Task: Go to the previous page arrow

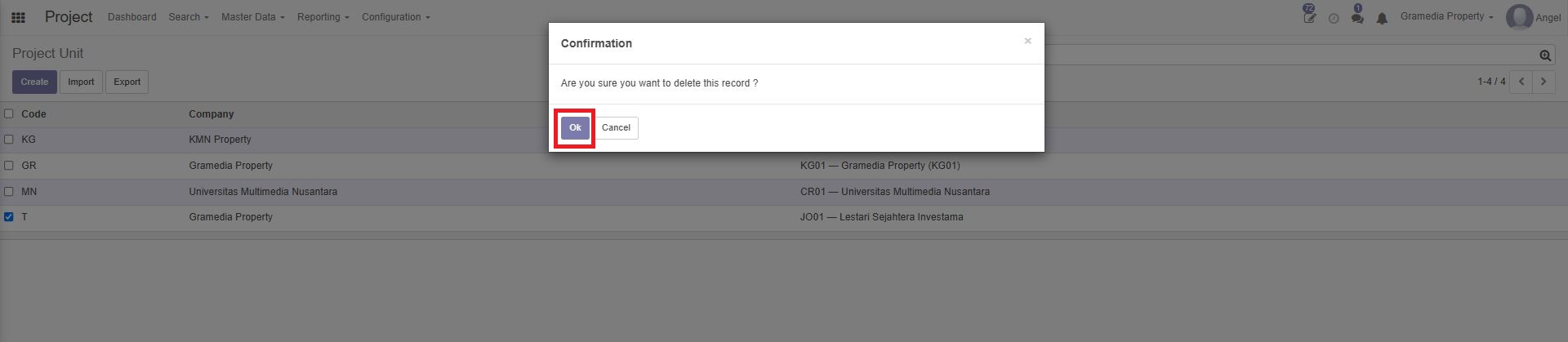Action: [1521, 82]
